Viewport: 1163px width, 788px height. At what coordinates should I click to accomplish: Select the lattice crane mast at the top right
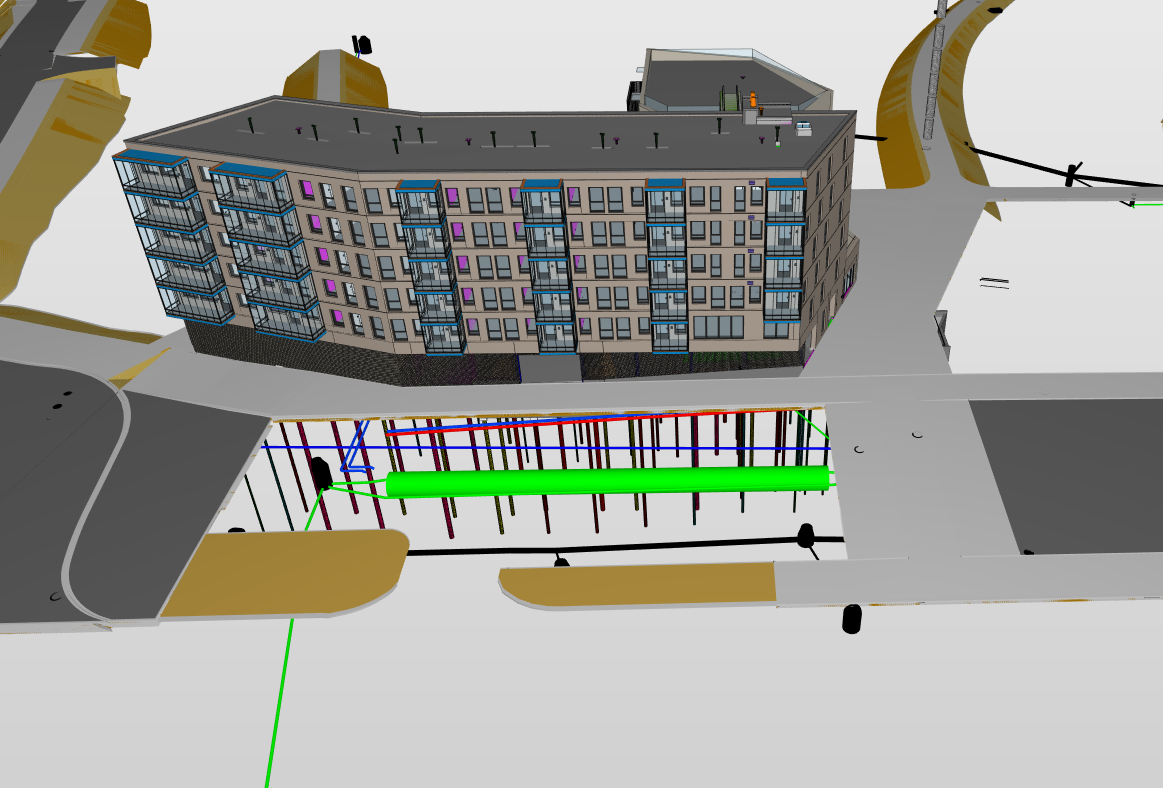tap(934, 70)
